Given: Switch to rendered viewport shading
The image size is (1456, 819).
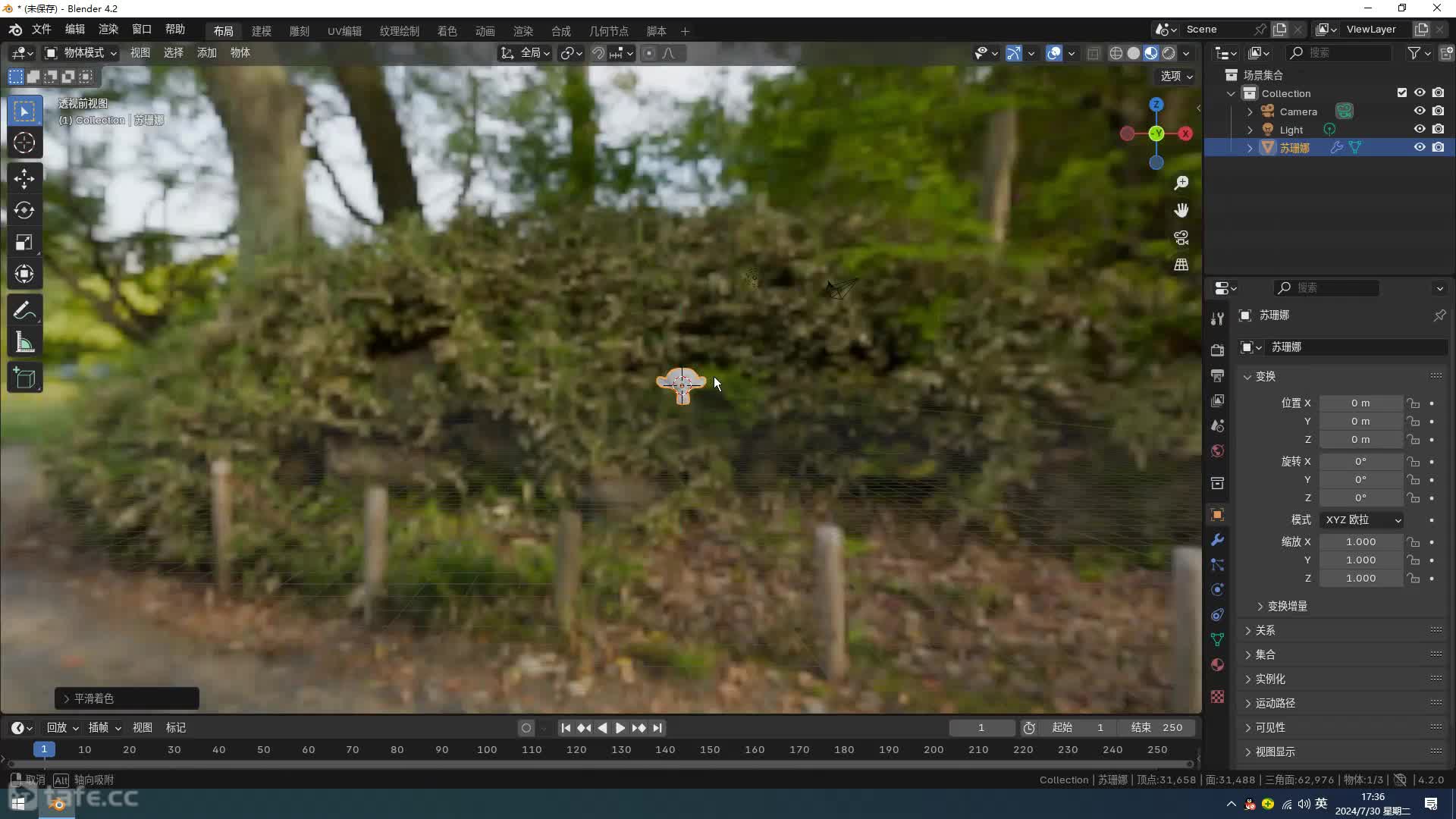Looking at the screenshot, I should pyautogui.click(x=1169, y=53).
